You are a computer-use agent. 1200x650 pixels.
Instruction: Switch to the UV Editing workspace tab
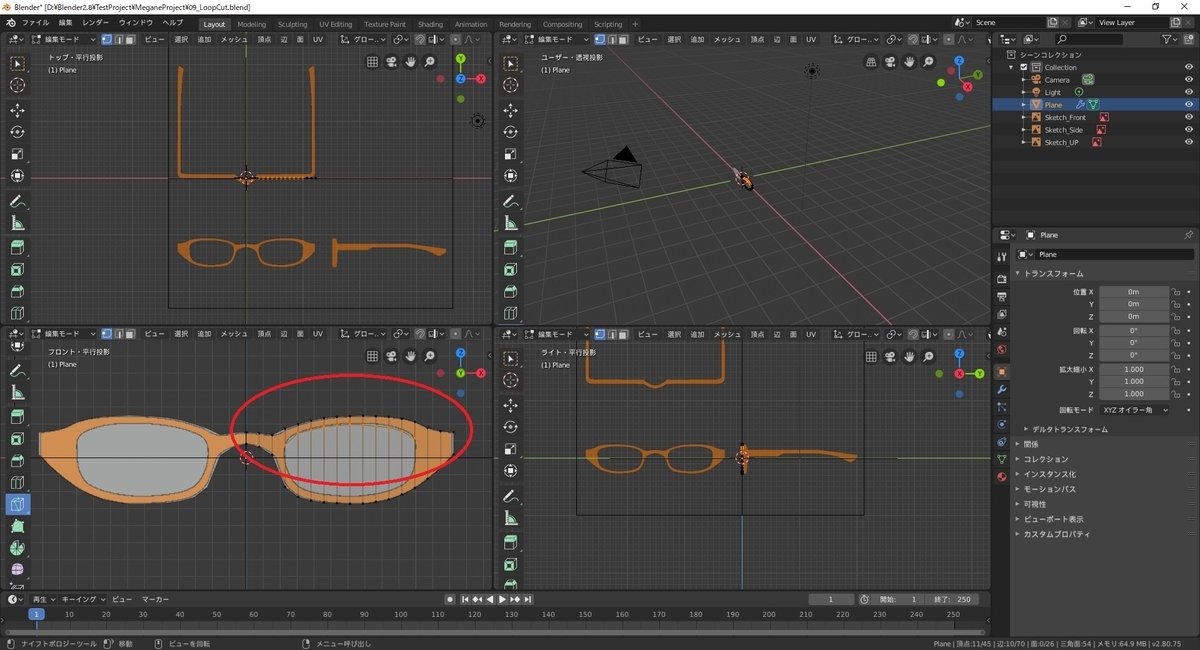coord(336,24)
